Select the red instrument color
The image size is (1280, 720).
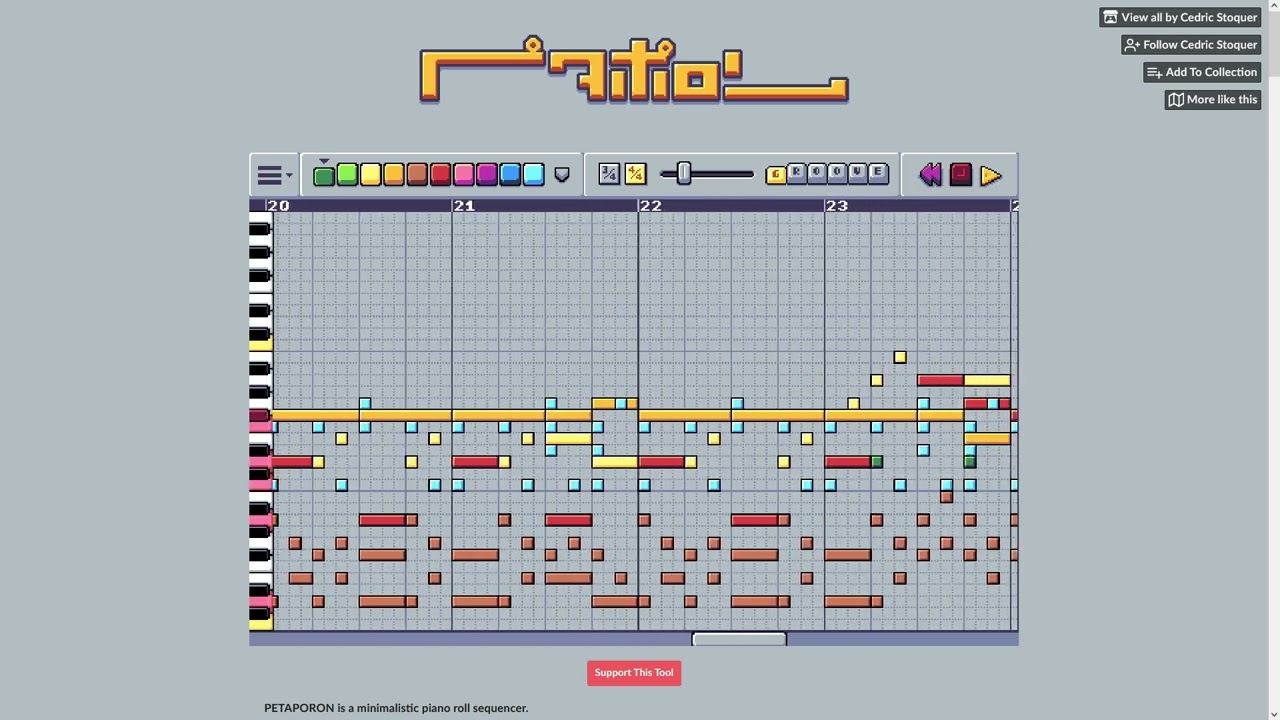click(x=440, y=175)
